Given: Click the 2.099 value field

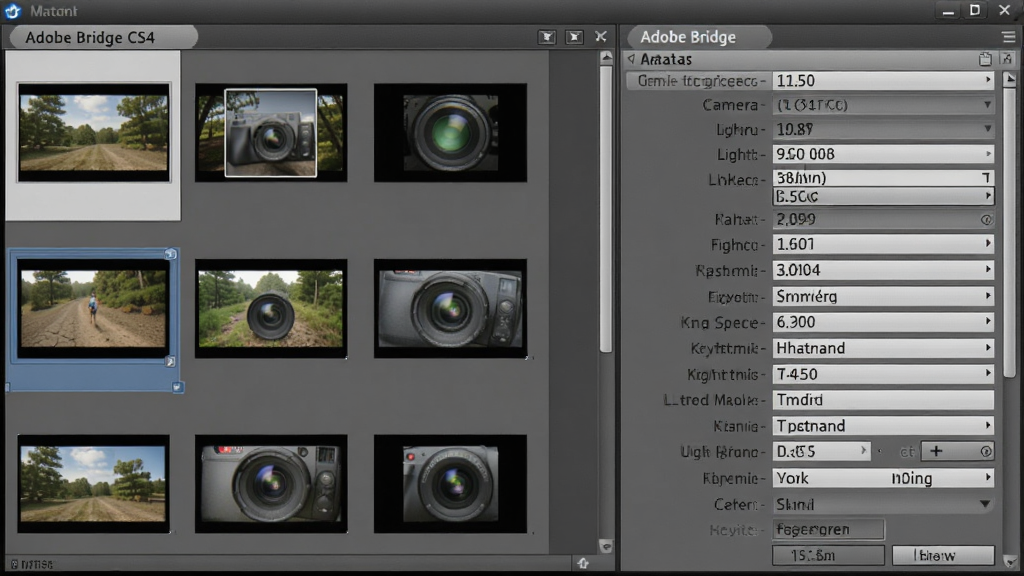Looking at the screenshot, I should coord(883,219).
